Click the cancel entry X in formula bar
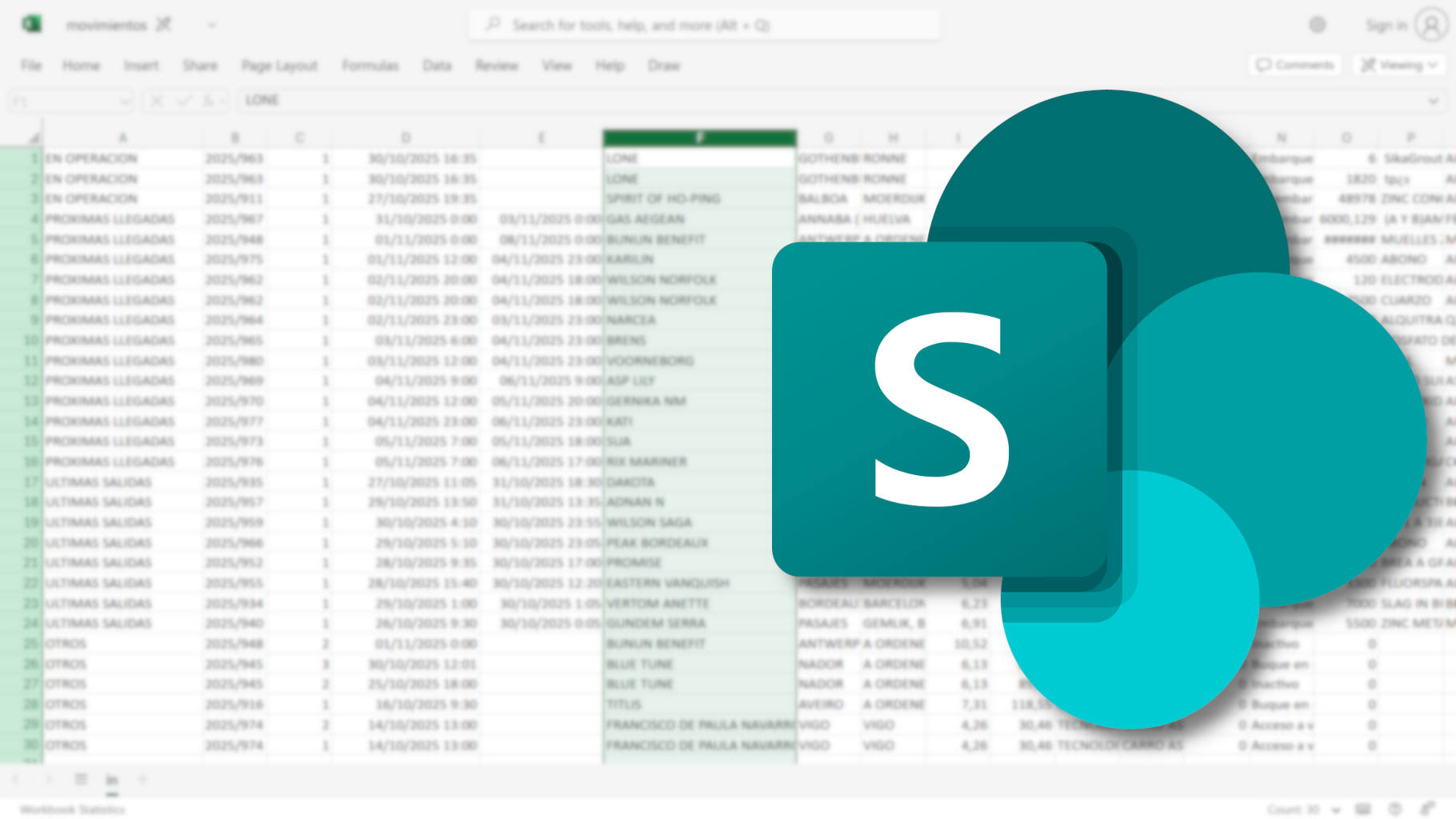This screenshot has height=819, width=1456. pos(157,101)
